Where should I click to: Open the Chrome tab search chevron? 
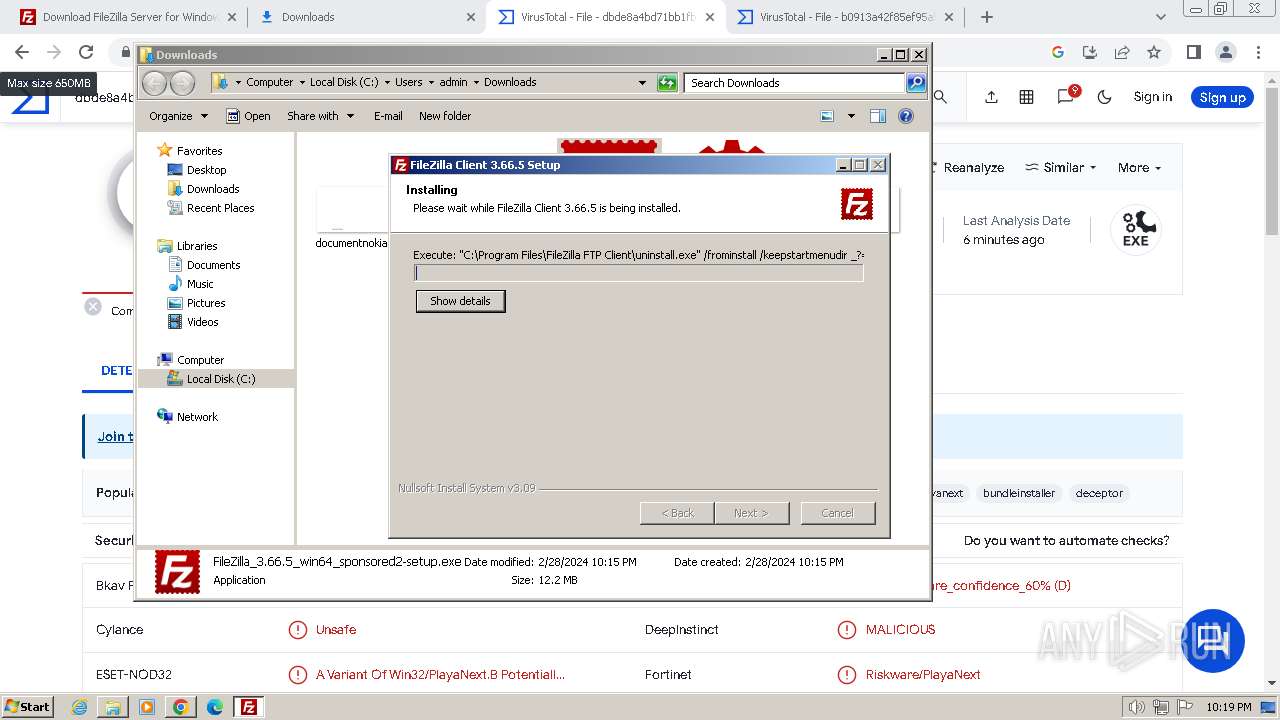coord(1161,17)
